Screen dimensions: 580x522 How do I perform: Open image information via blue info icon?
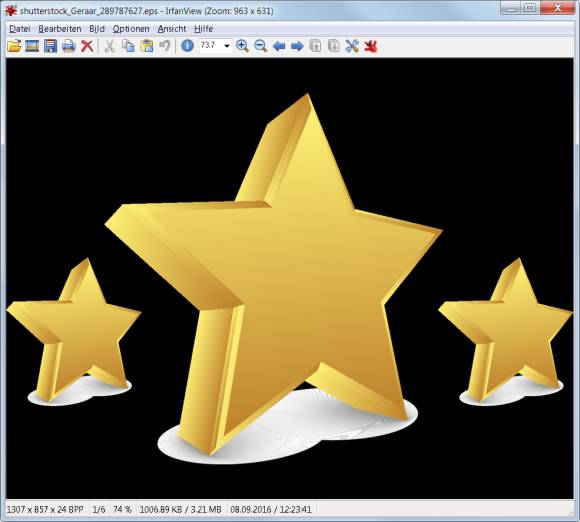point(188,46)
